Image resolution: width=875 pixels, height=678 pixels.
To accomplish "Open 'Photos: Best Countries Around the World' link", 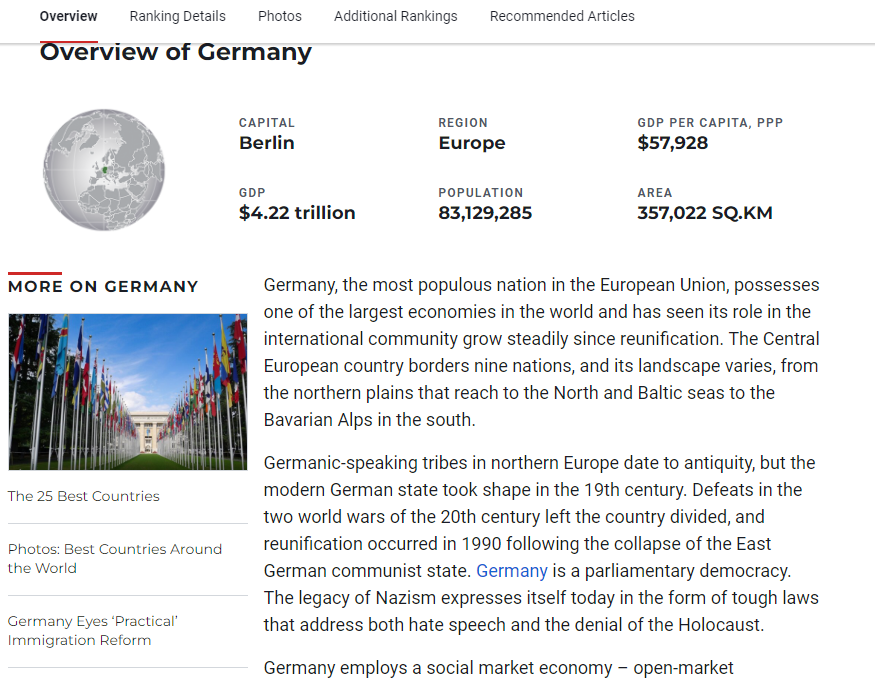I will coord(114,558).
